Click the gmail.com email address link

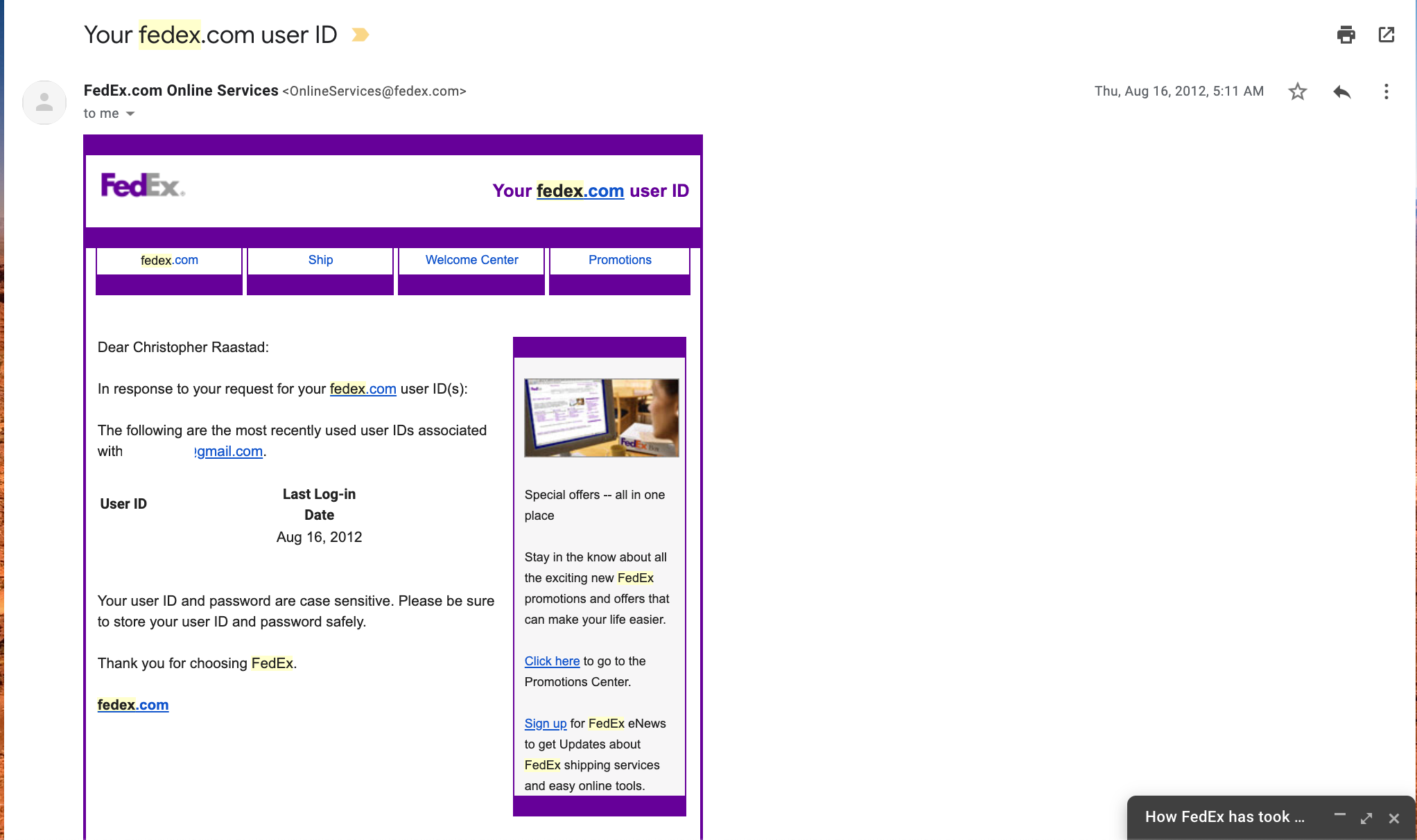click(x=229, y=451)
